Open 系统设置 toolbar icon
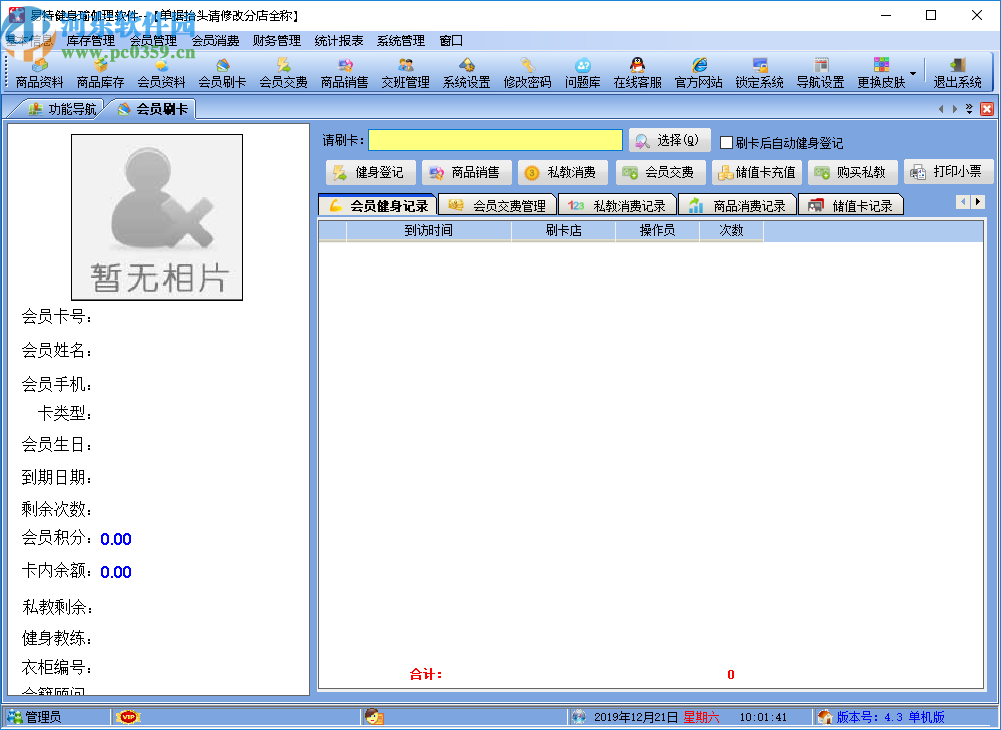The width and height of the screenshot is (1001, 730). 467,73
